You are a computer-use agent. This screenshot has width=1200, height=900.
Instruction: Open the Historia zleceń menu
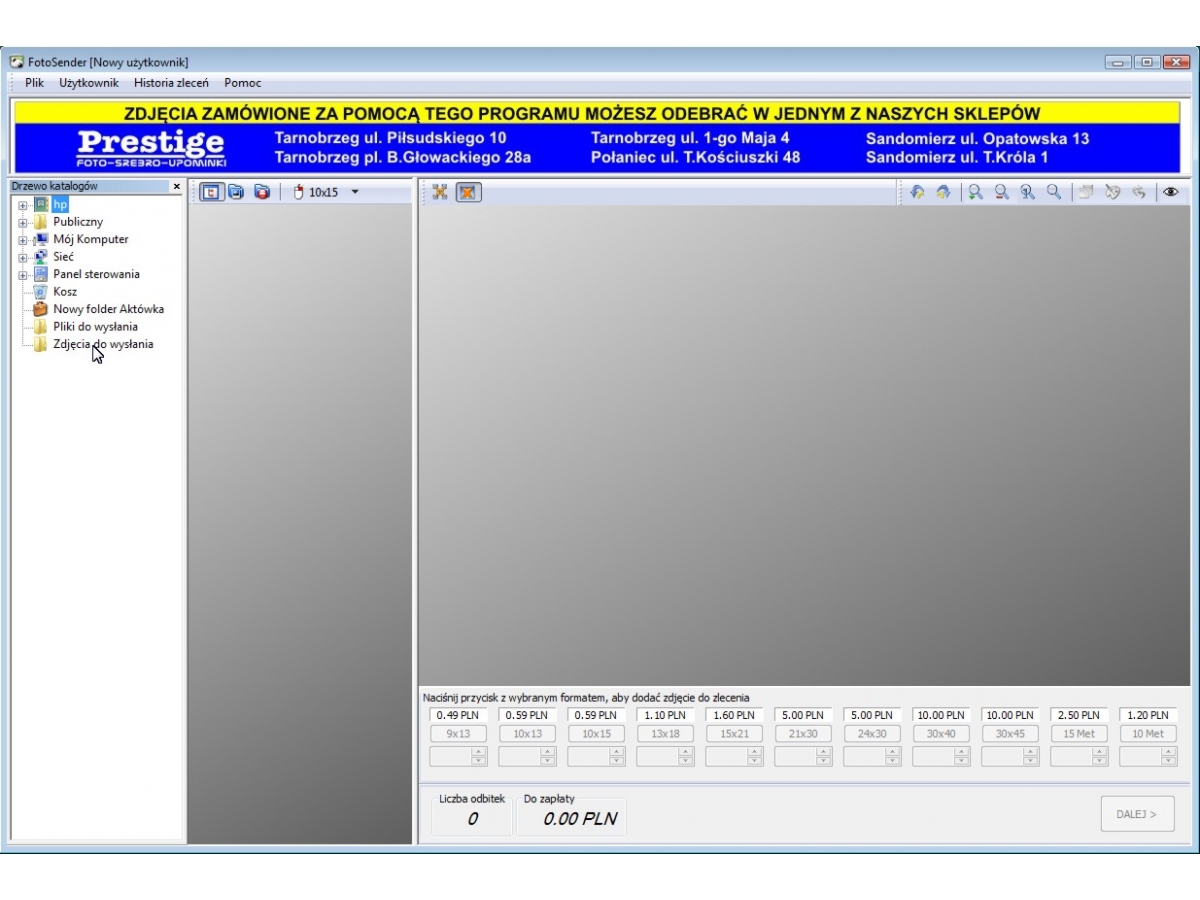[x=171, y=83]
